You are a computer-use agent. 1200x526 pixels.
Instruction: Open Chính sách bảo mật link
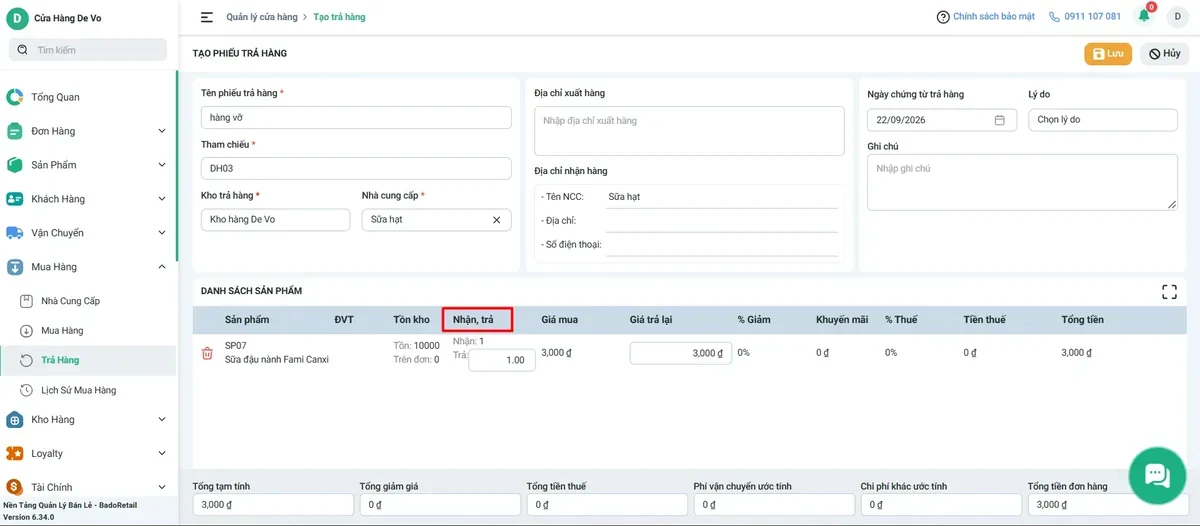[994, 17]
